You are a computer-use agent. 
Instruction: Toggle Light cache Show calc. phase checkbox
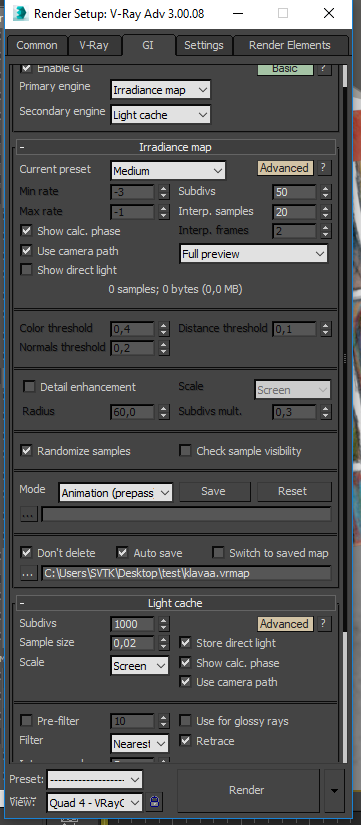click(185, 663)
